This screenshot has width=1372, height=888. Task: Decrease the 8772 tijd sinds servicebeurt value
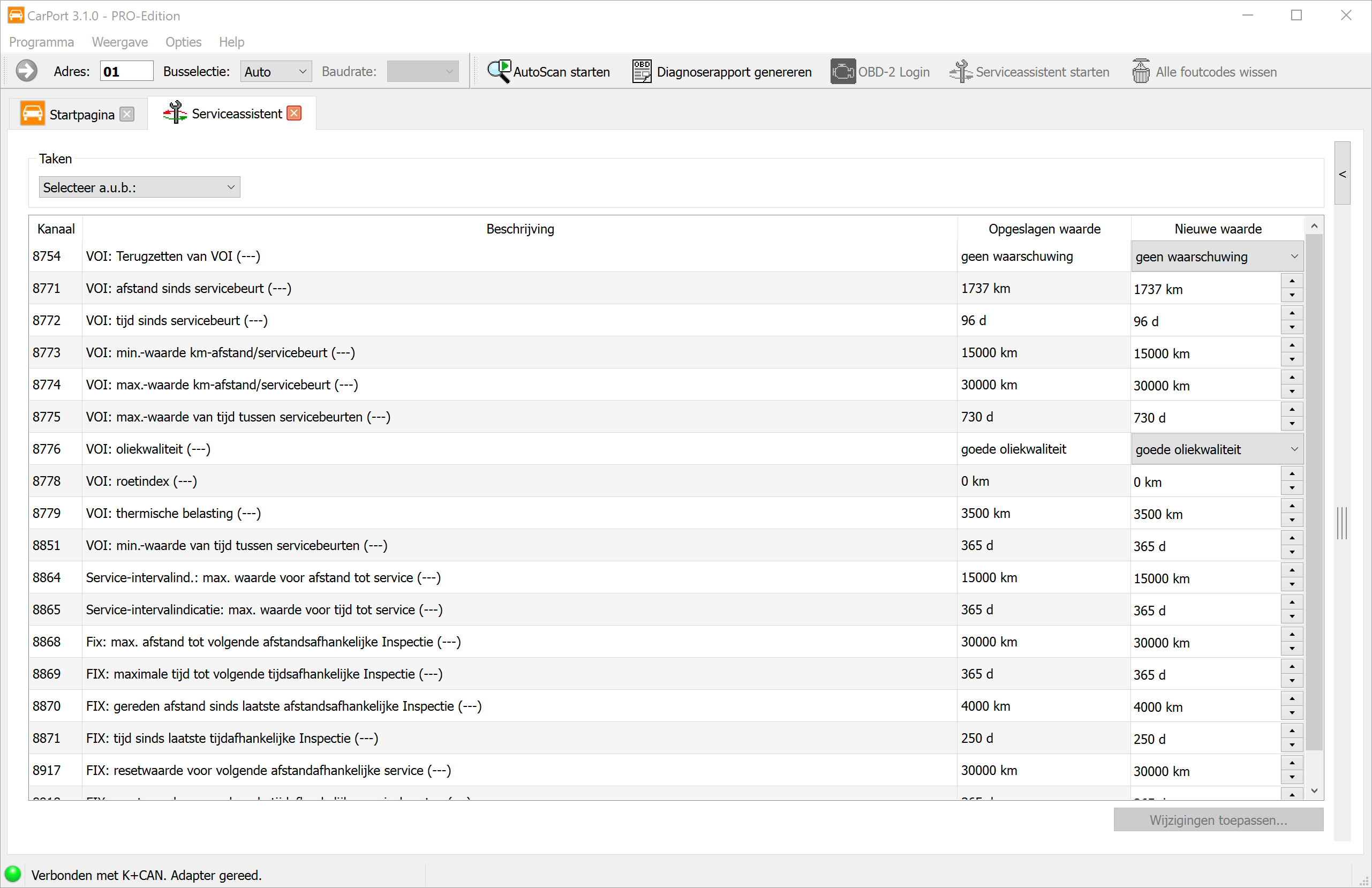pos(1292,328)
